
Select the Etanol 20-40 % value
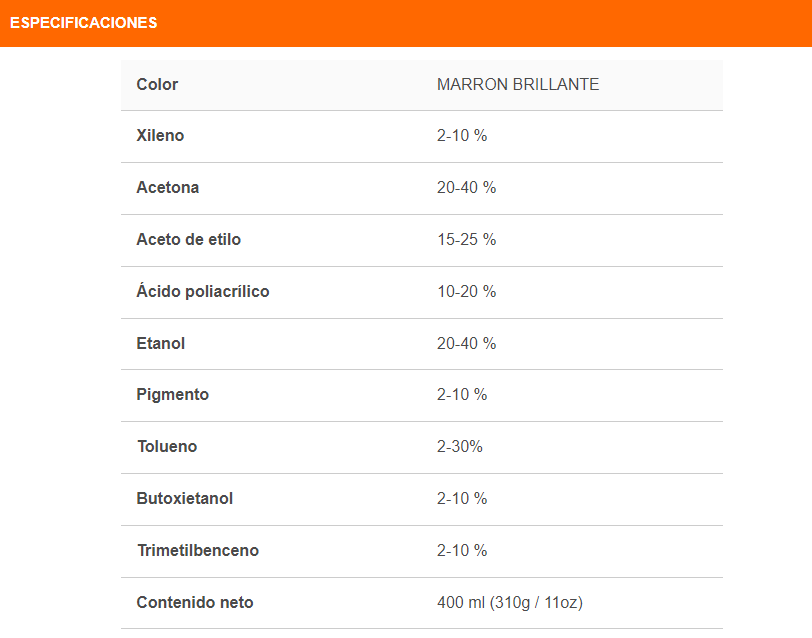pyautogui.click(x=466, y=344)
